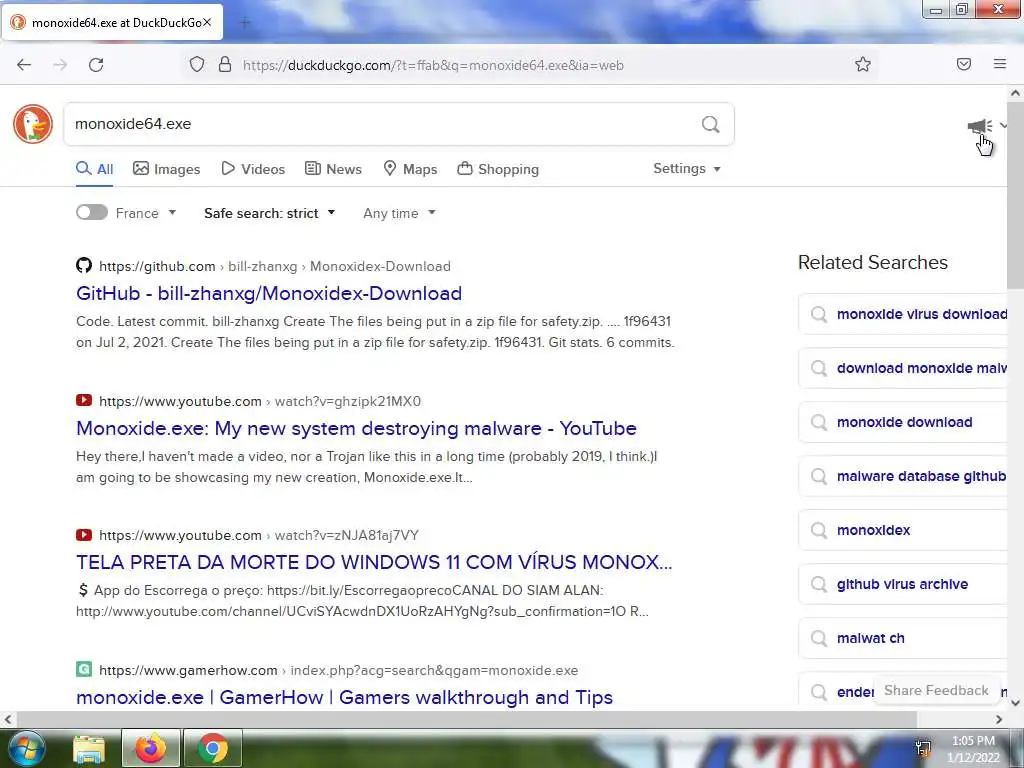The image size is (1024, 768).
Task: Reload the current page
Action: [x=96, y=65]
